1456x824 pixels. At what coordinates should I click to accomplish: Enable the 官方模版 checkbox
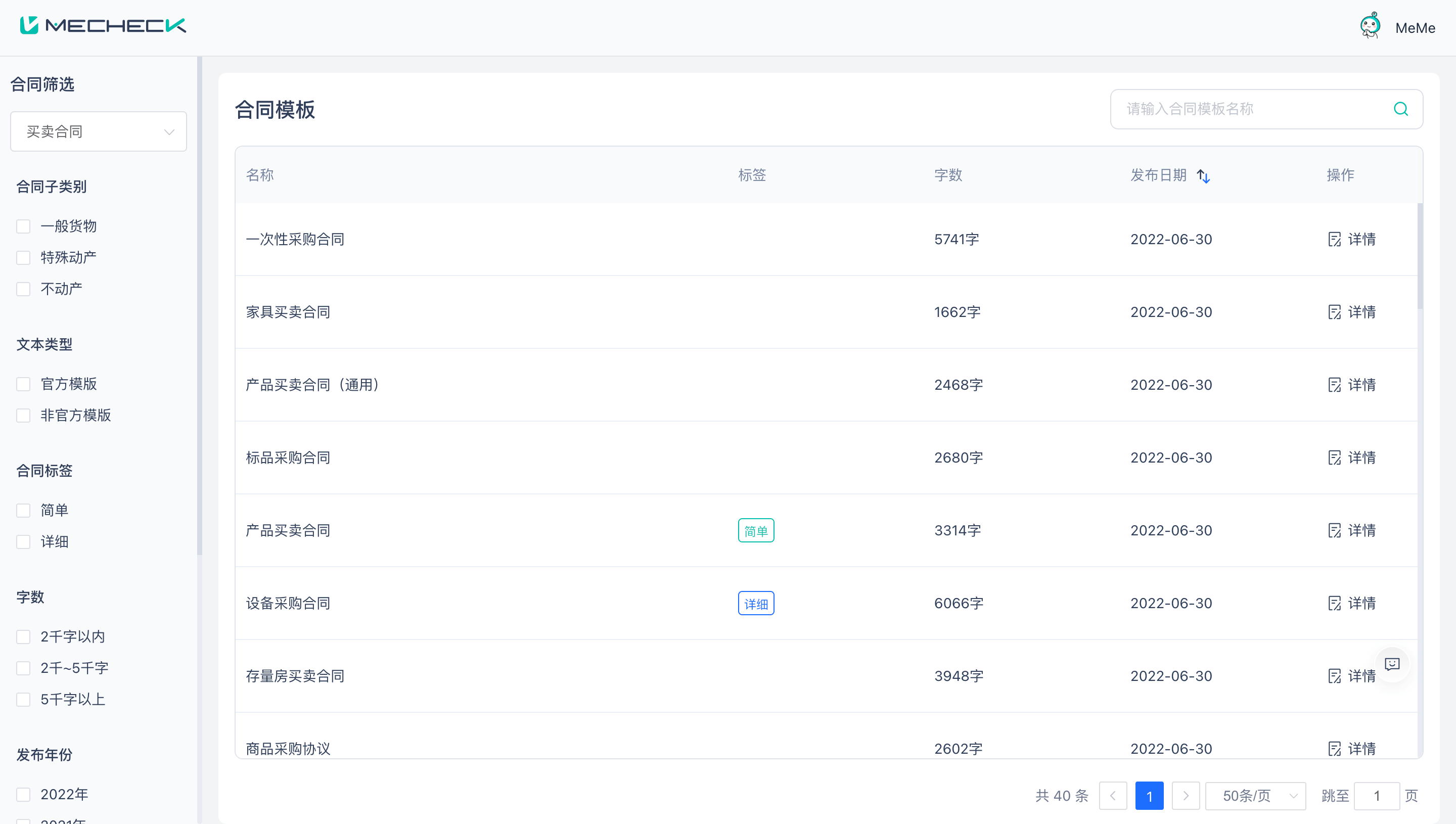(x=23, y=384)
